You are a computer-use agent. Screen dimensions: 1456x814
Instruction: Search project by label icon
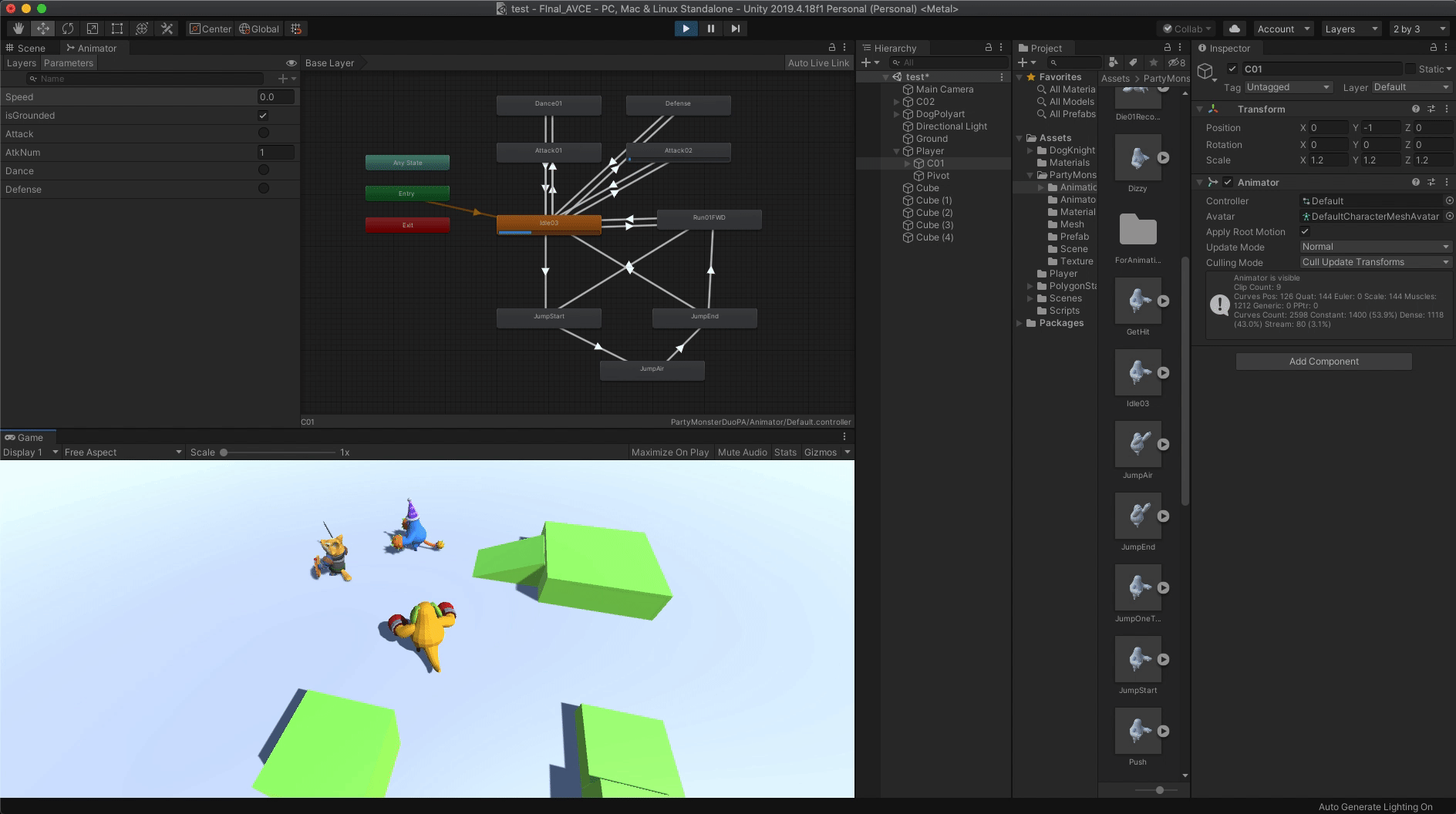1133,62
